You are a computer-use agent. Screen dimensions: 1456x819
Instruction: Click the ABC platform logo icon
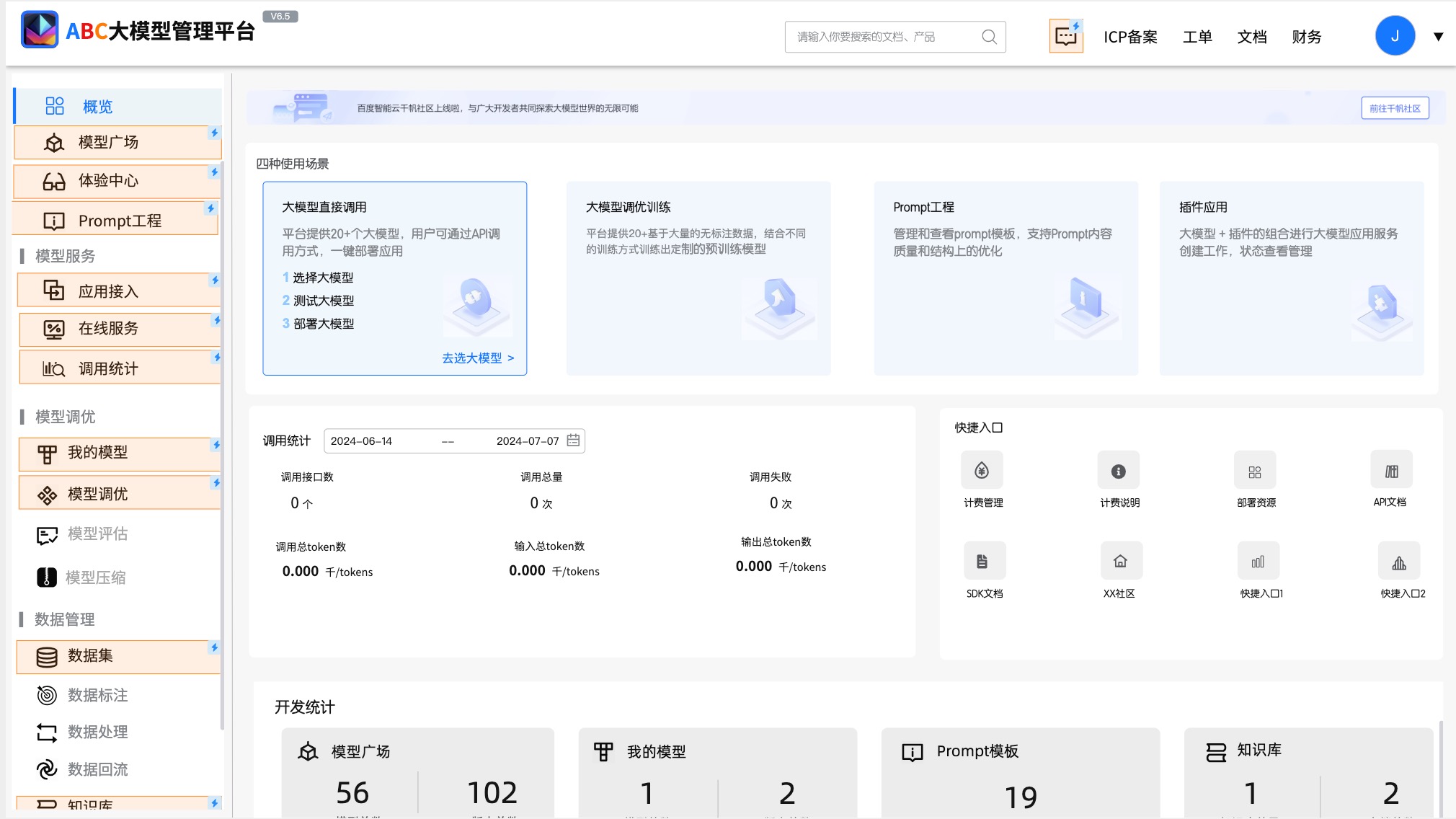coord(40,30)
